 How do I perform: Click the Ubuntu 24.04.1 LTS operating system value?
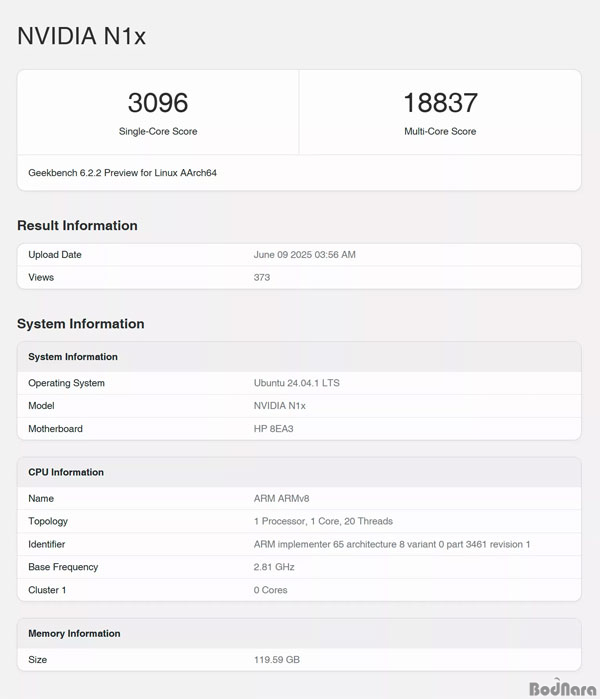(x=297, y=383)
